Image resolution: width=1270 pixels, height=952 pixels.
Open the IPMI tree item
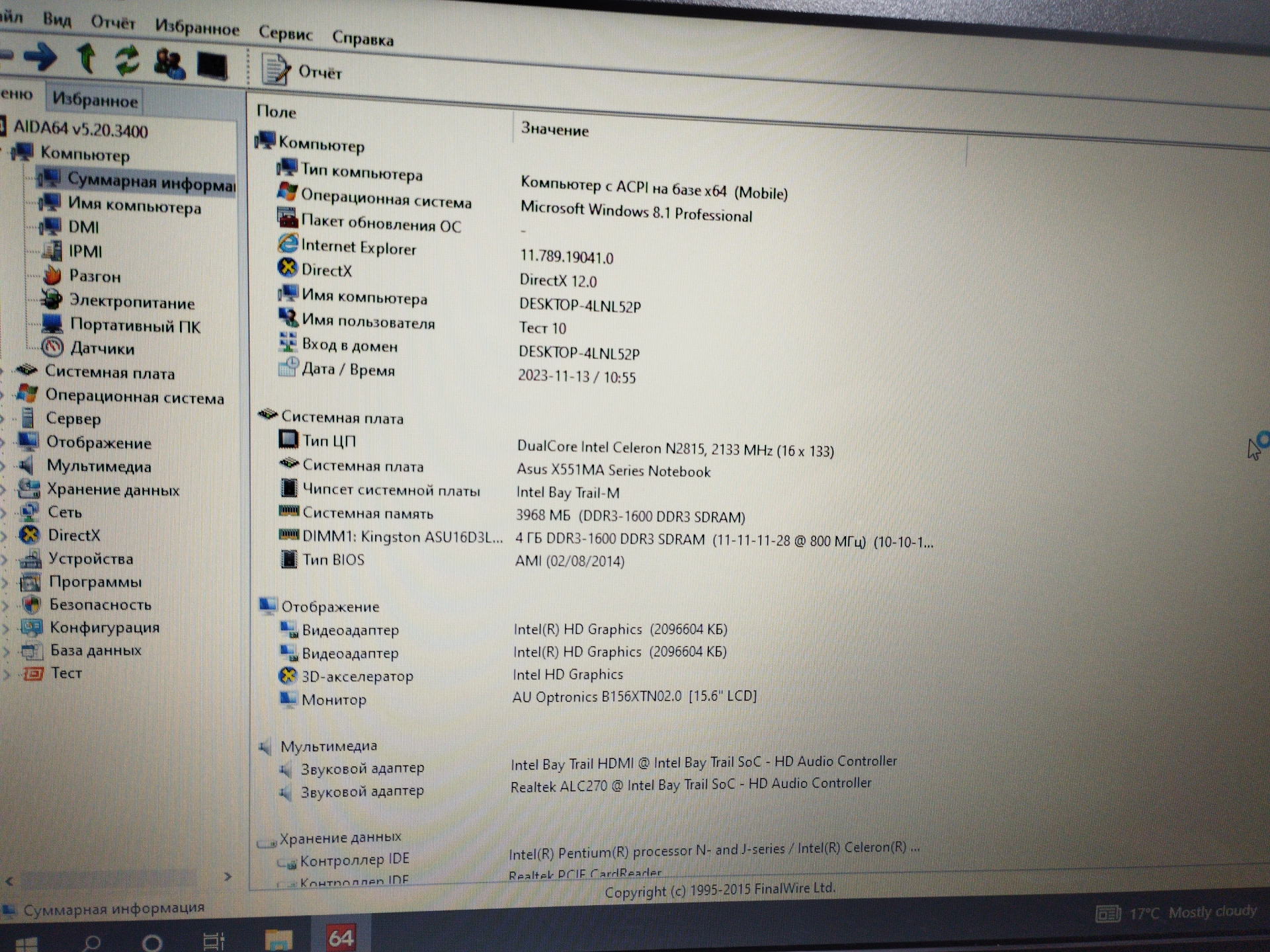tap(85, 251)
